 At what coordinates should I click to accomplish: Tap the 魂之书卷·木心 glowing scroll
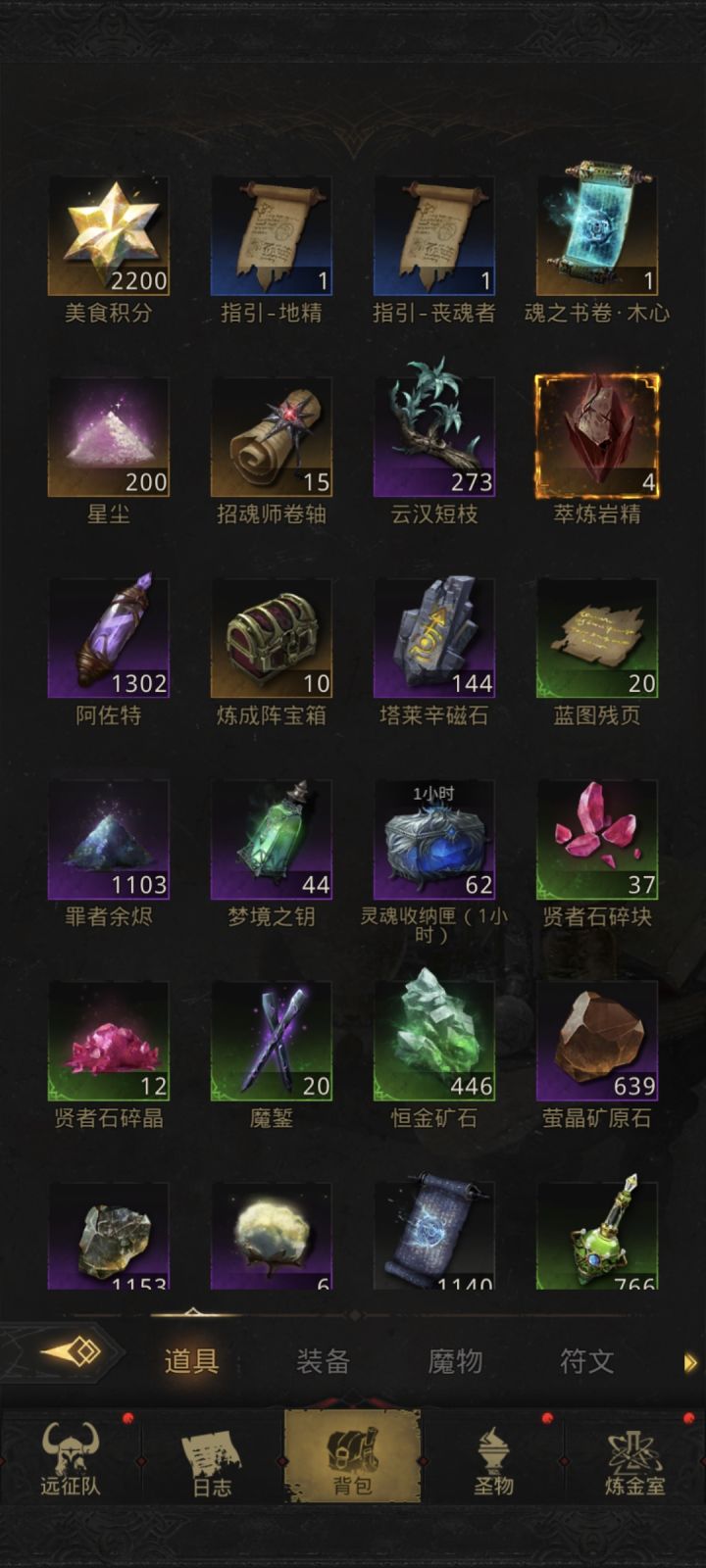(597, 236)
